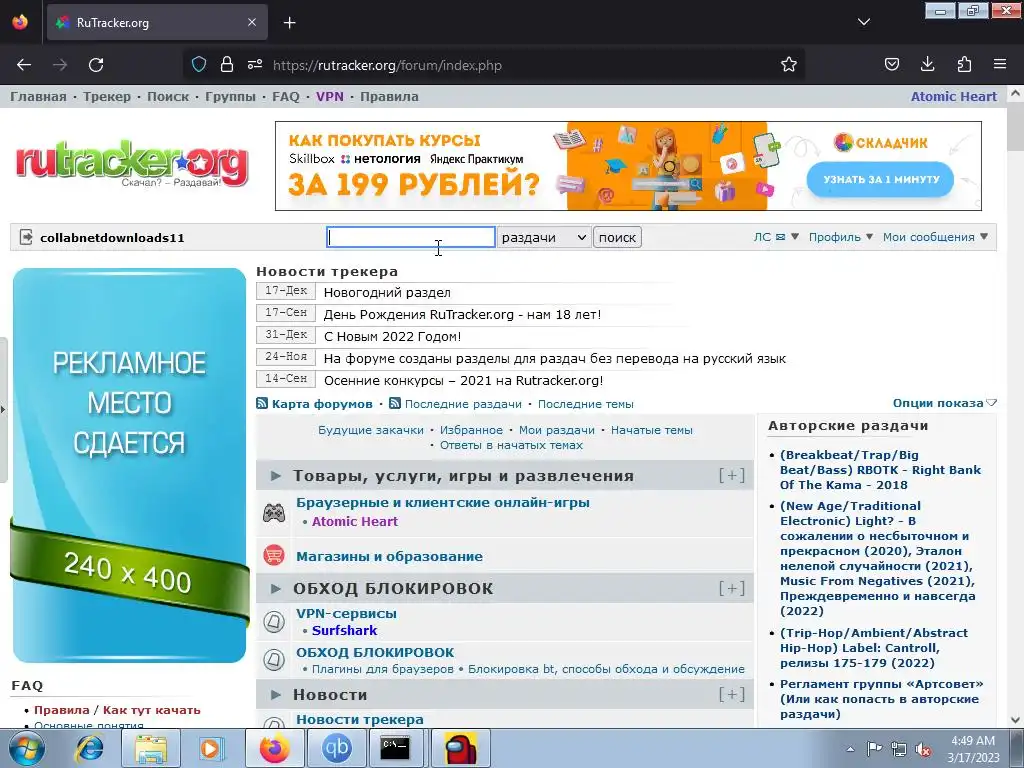Click [+] toggle on Товары, услуги row
The height and width of the screenshot is (768, 1024).
(731, 475)
